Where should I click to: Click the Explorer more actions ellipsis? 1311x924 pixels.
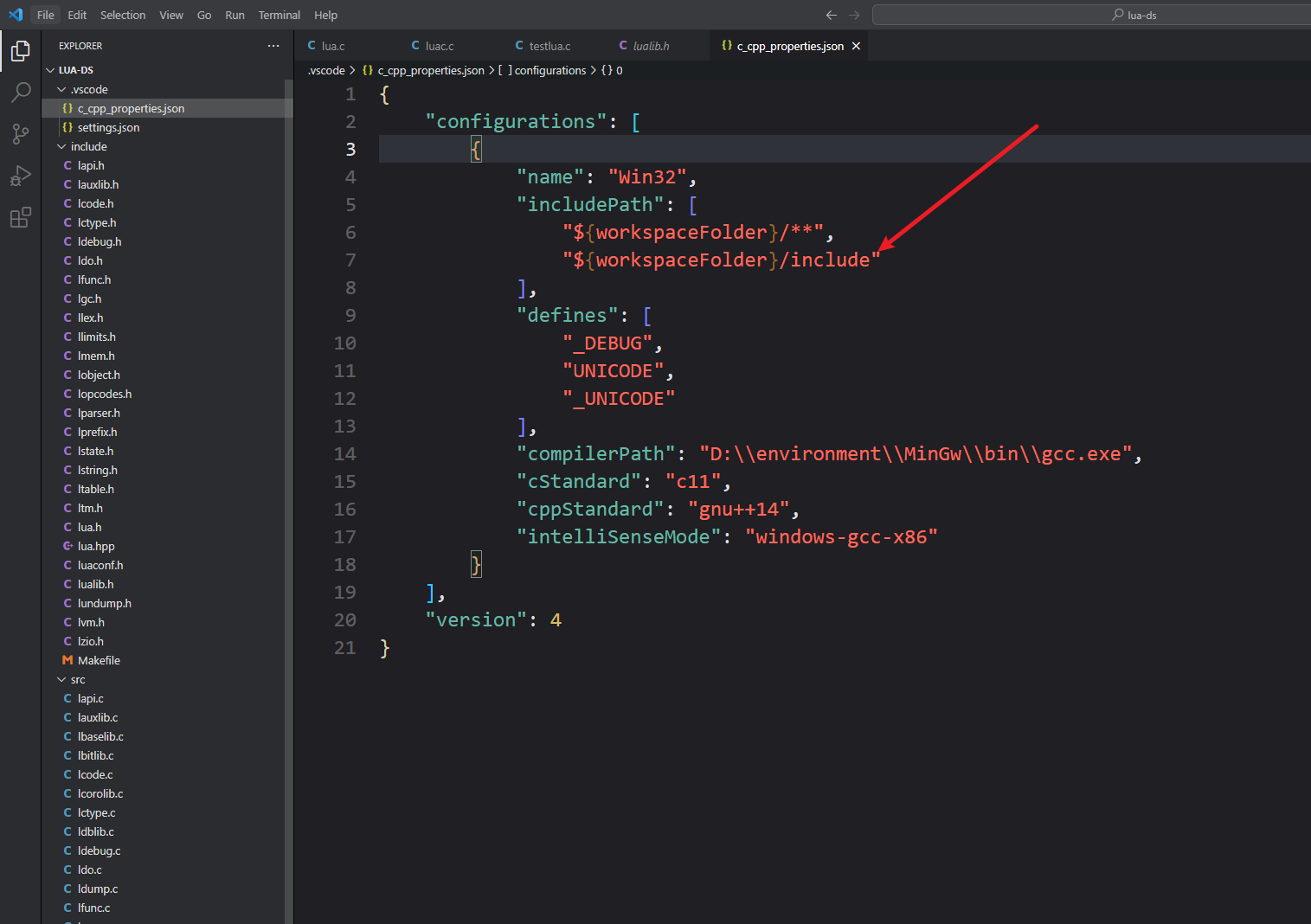coord(273,46)
